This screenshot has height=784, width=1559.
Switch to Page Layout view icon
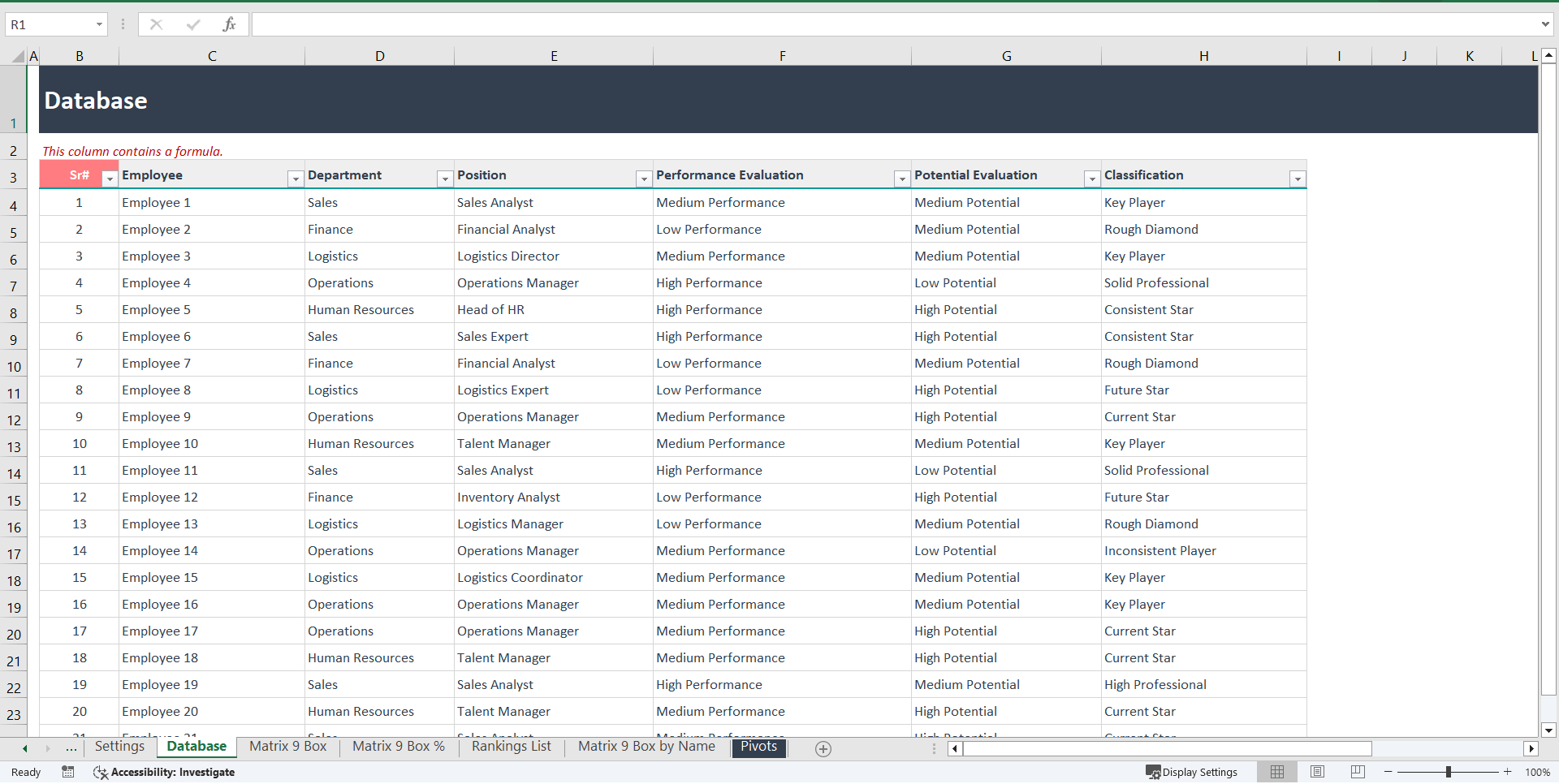tap(1317, 772)
